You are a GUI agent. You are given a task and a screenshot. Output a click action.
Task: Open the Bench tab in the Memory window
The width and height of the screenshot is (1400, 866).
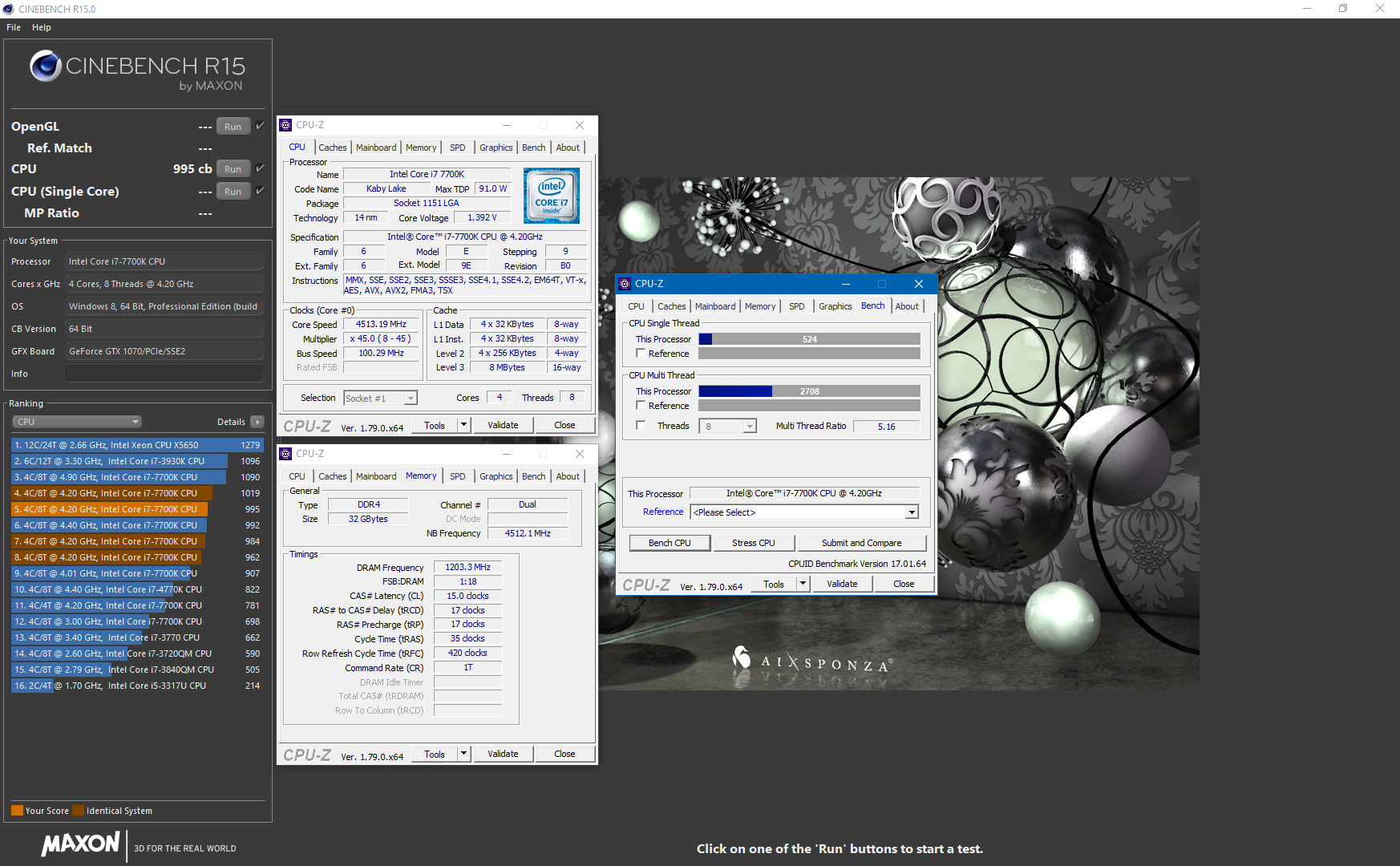click(x=534, y=476)
